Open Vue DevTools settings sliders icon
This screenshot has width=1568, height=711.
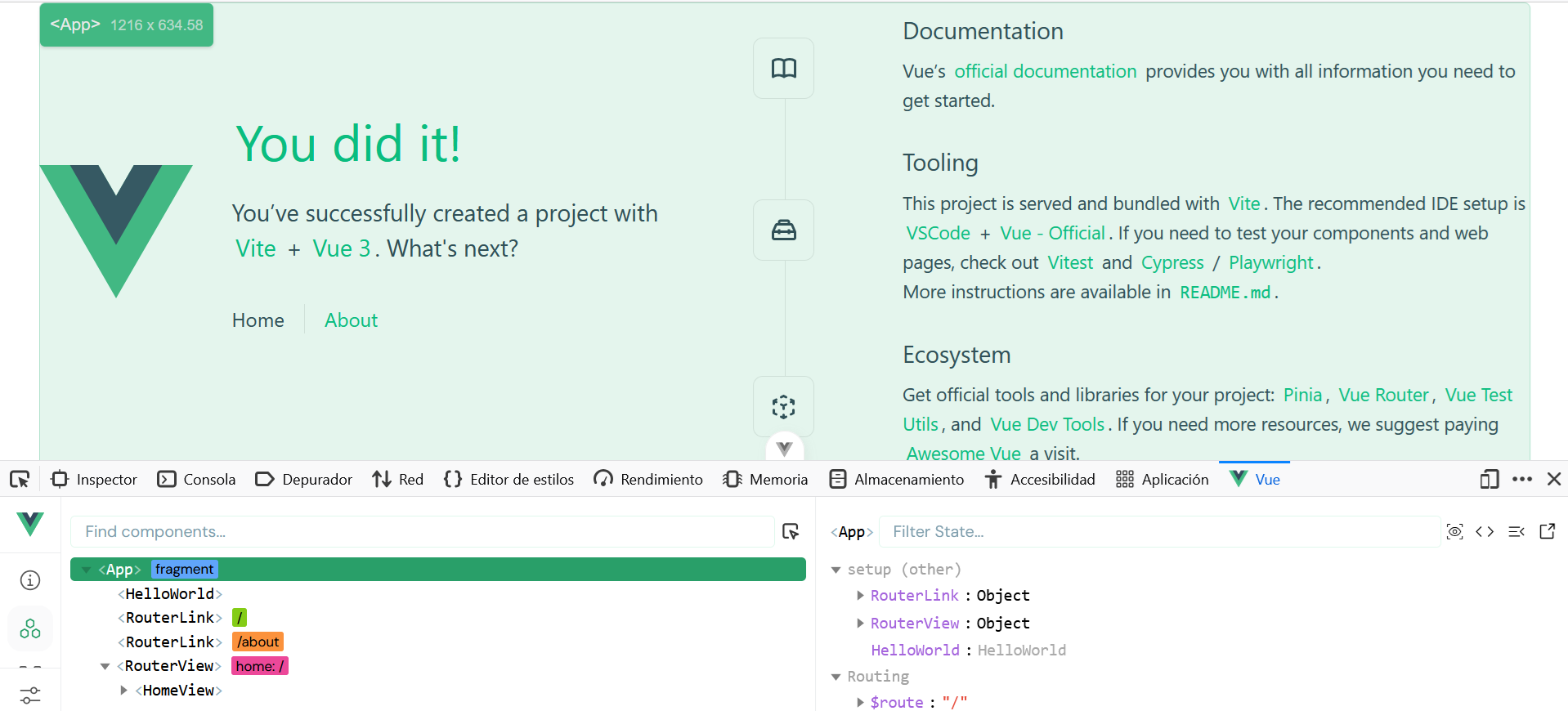[30, 695]
